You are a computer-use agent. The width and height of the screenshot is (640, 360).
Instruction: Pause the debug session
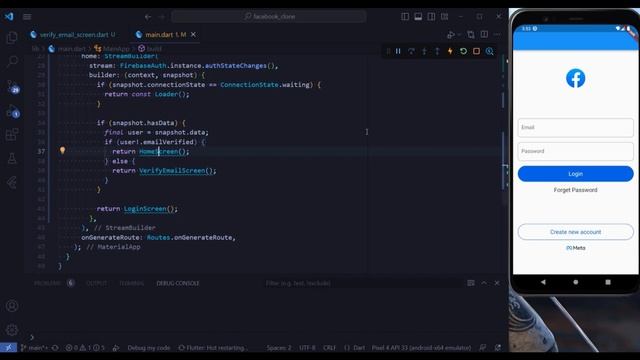(398, 51)
